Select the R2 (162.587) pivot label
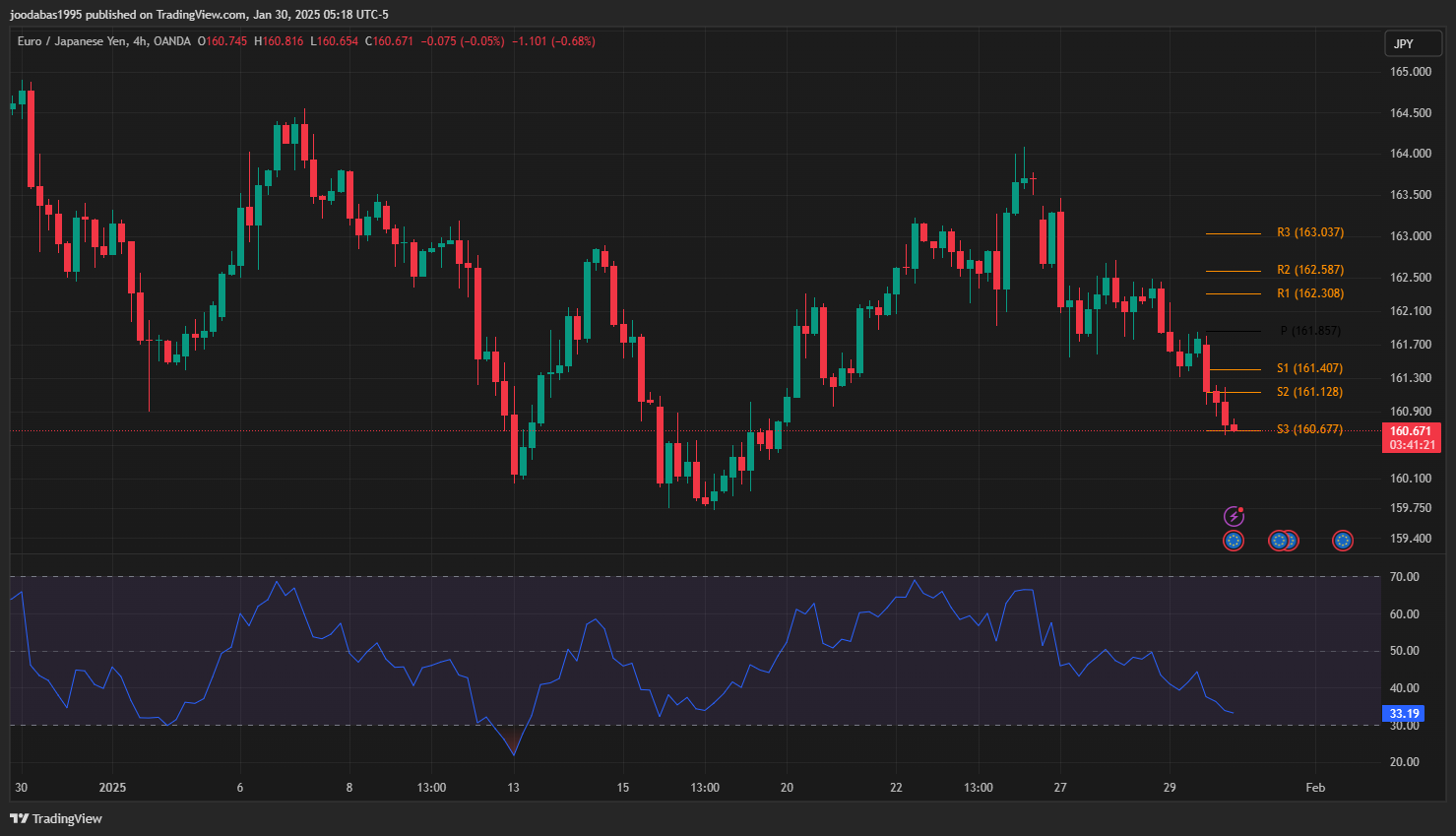 [1310, 270]
